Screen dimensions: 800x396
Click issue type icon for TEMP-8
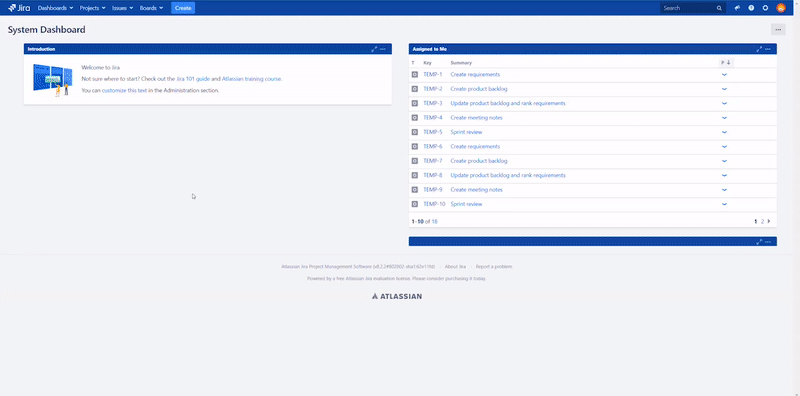tap(414, 175)
